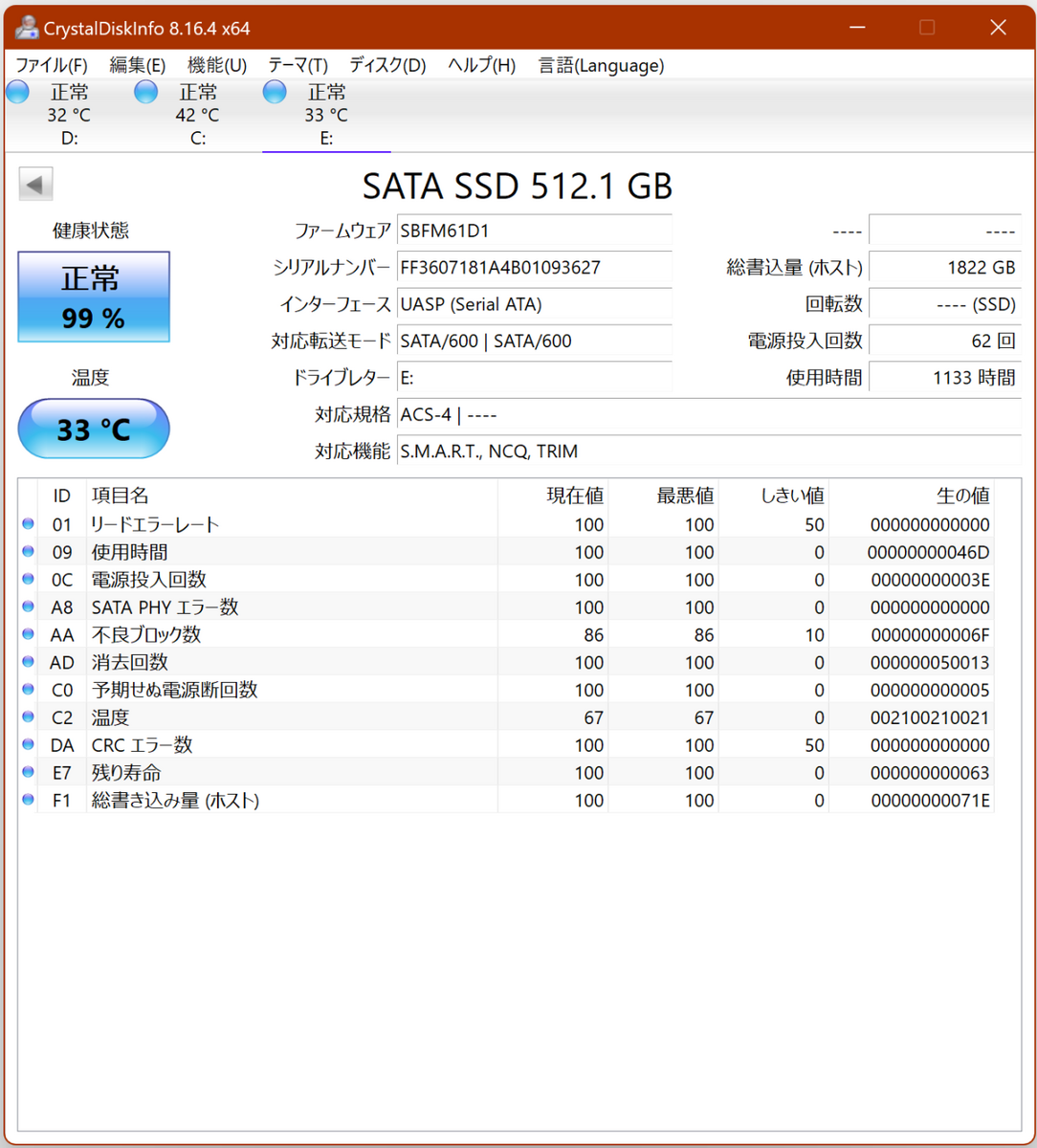
Task: Click the 現在値 column header
Action: [x=553, y=496]
